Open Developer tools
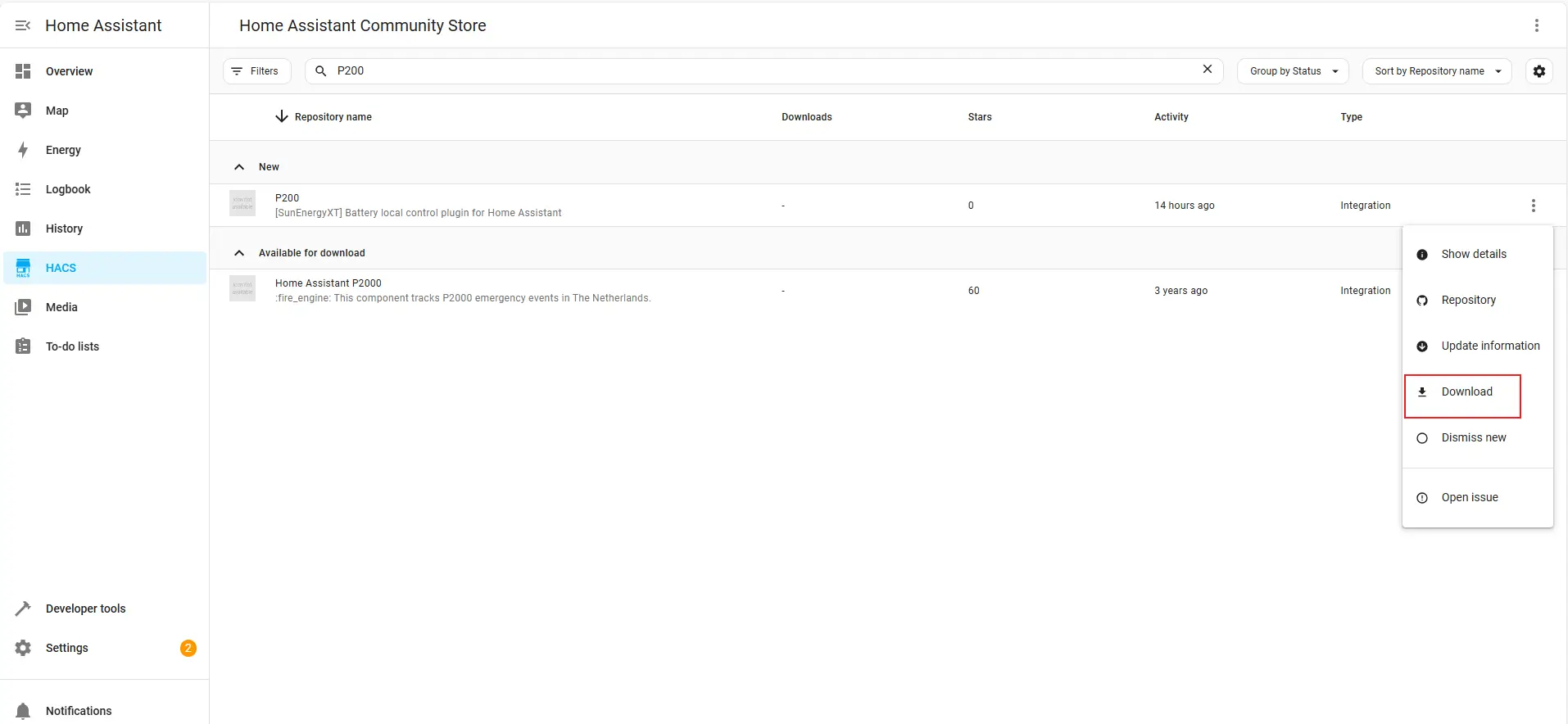1568x724 pixels. click(85, 609)
